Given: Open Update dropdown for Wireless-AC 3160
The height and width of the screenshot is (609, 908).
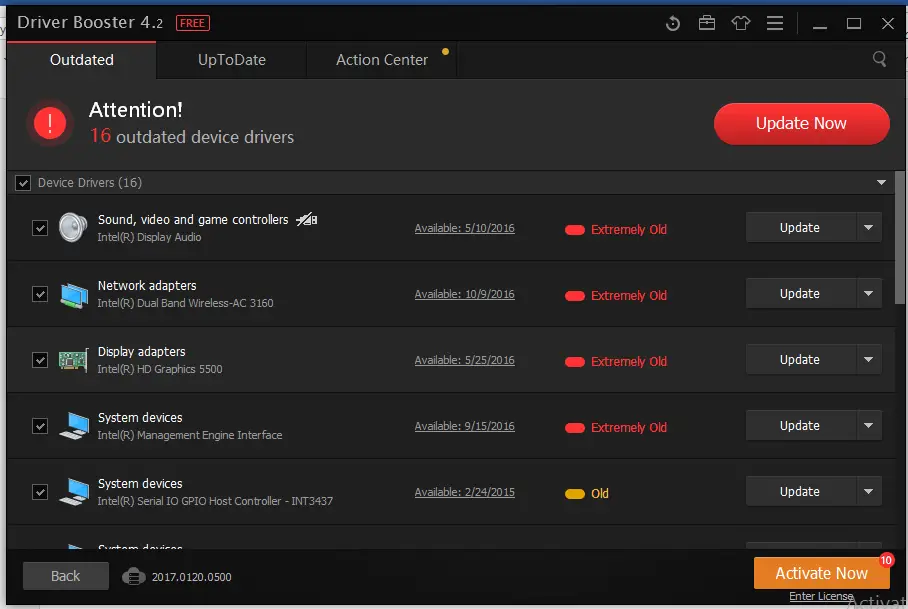Looking at the screenshot, I should [x=869, y=294].
